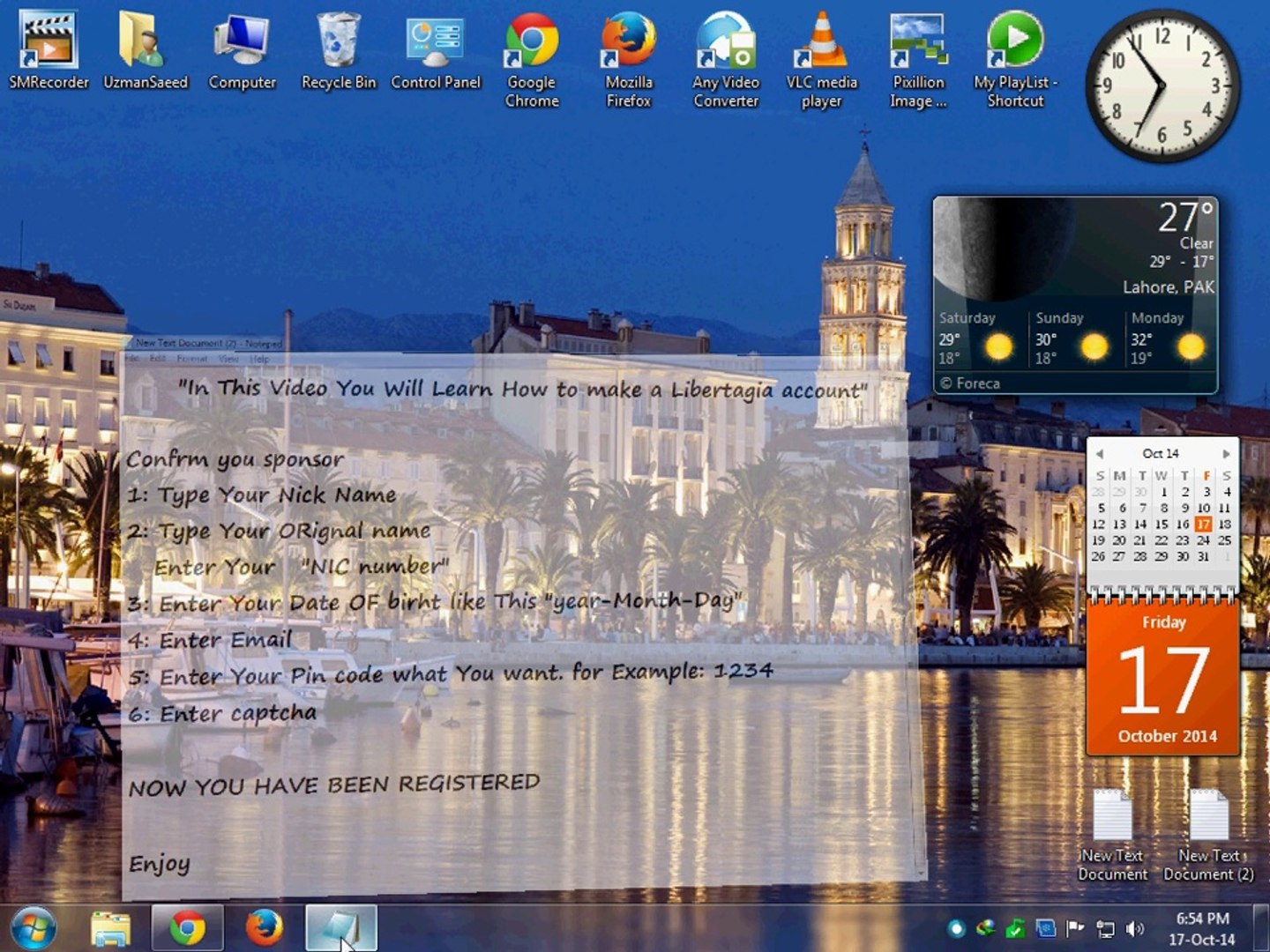1270x952 pixels.
Task: Click the green checkmark tray icon
Action: 1015,928
